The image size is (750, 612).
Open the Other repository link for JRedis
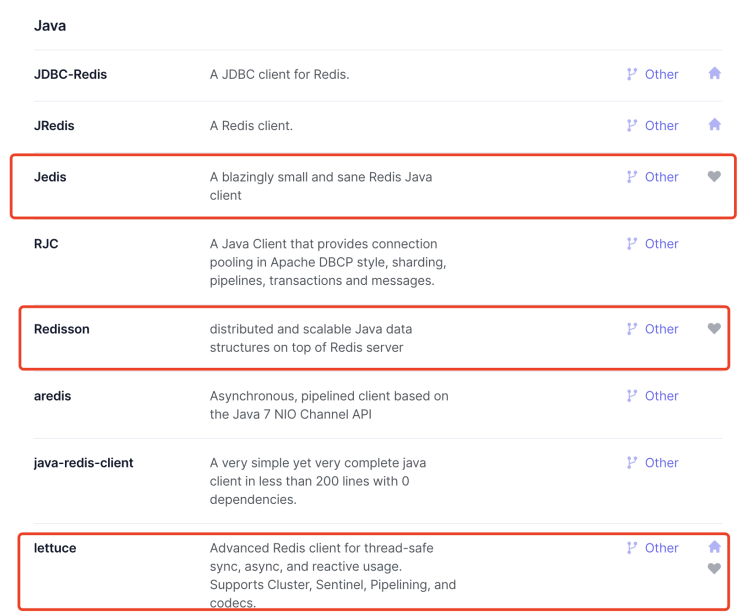click(662, 126)
